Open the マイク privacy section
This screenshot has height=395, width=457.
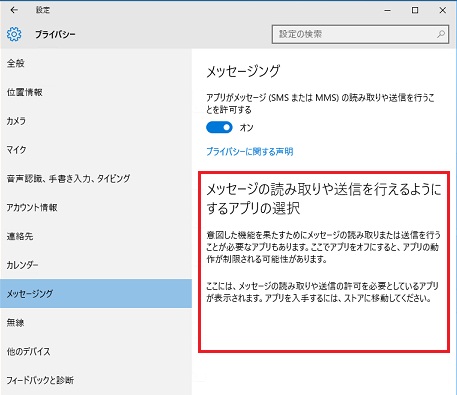tap(96, 150)
